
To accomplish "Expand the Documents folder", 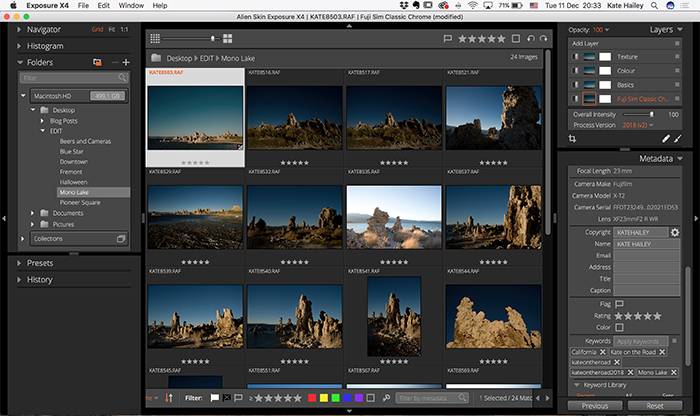I will [32, 213].
